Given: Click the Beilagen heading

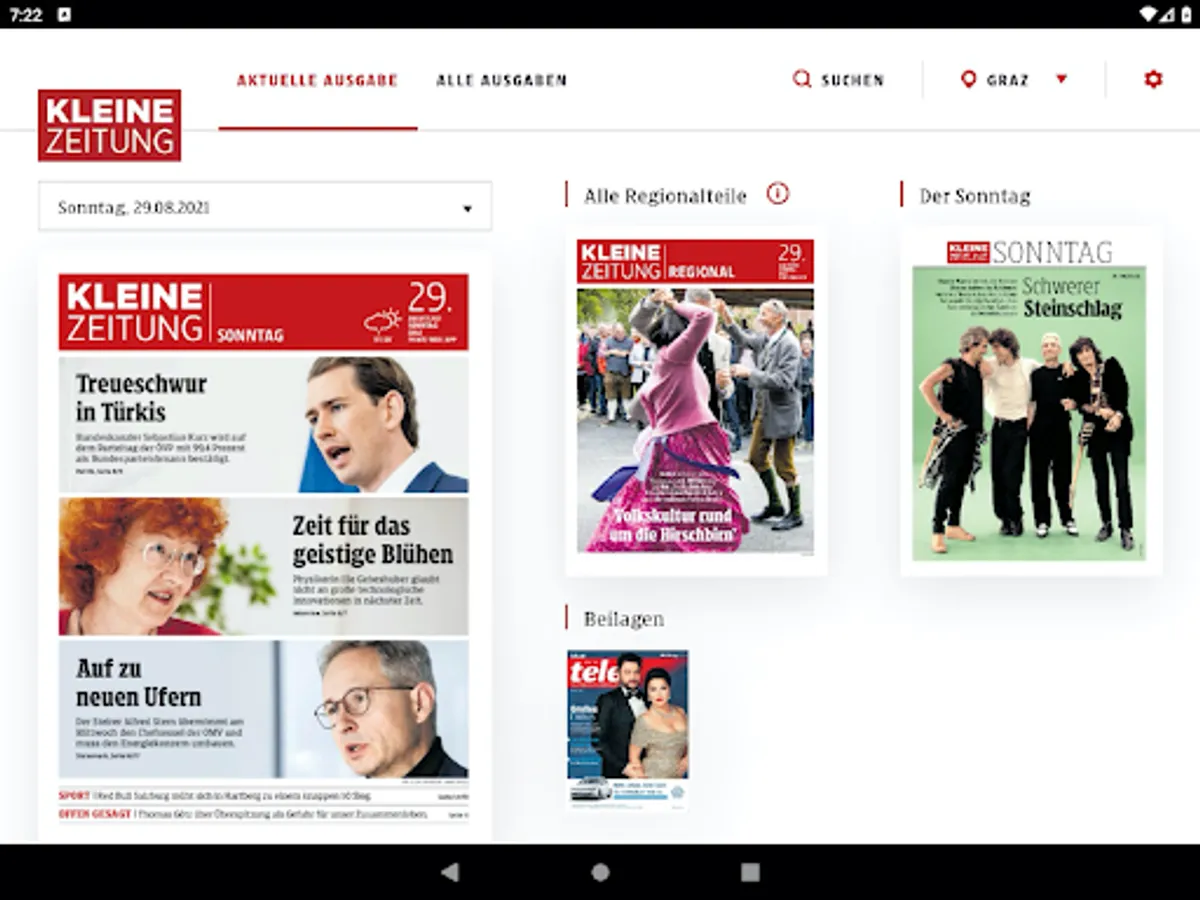Looking at the screenshot, I should 624,619.
